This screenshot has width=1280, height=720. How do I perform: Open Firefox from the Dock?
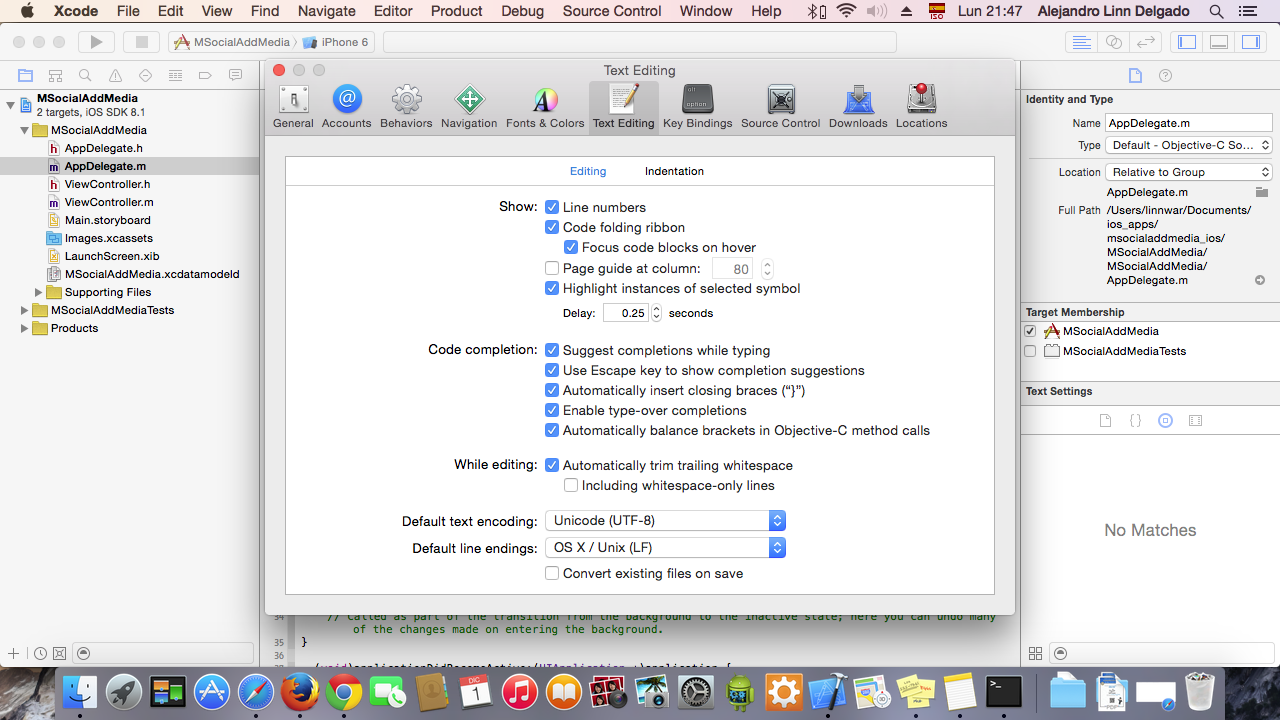point(299,692)
